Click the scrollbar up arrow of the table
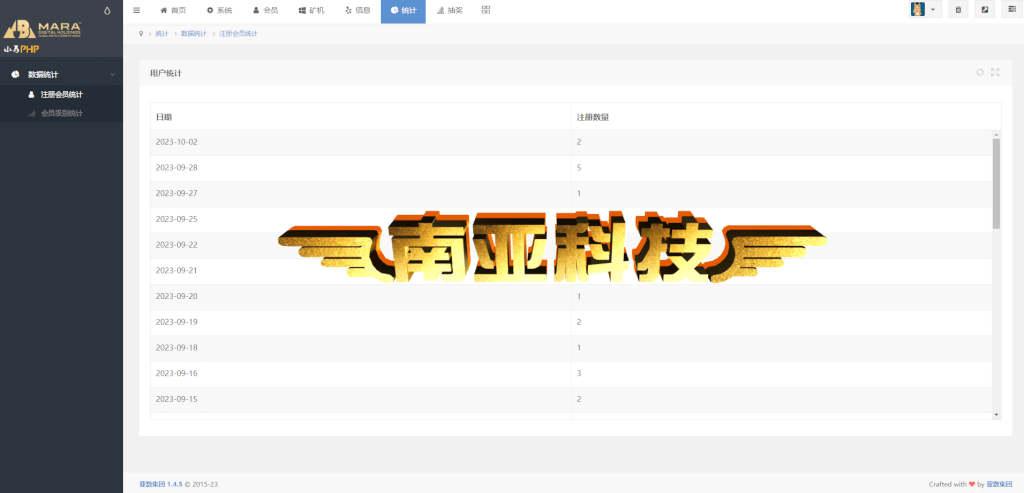 pos(996,134)
